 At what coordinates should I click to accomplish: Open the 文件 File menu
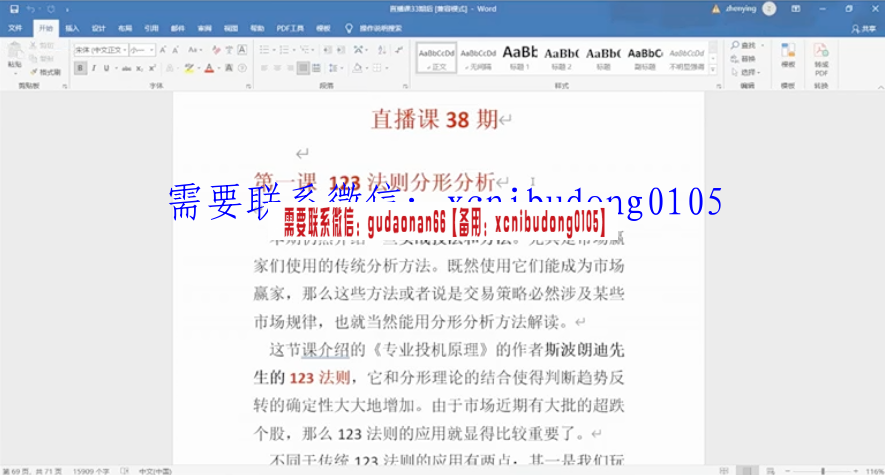coord(15,28)
